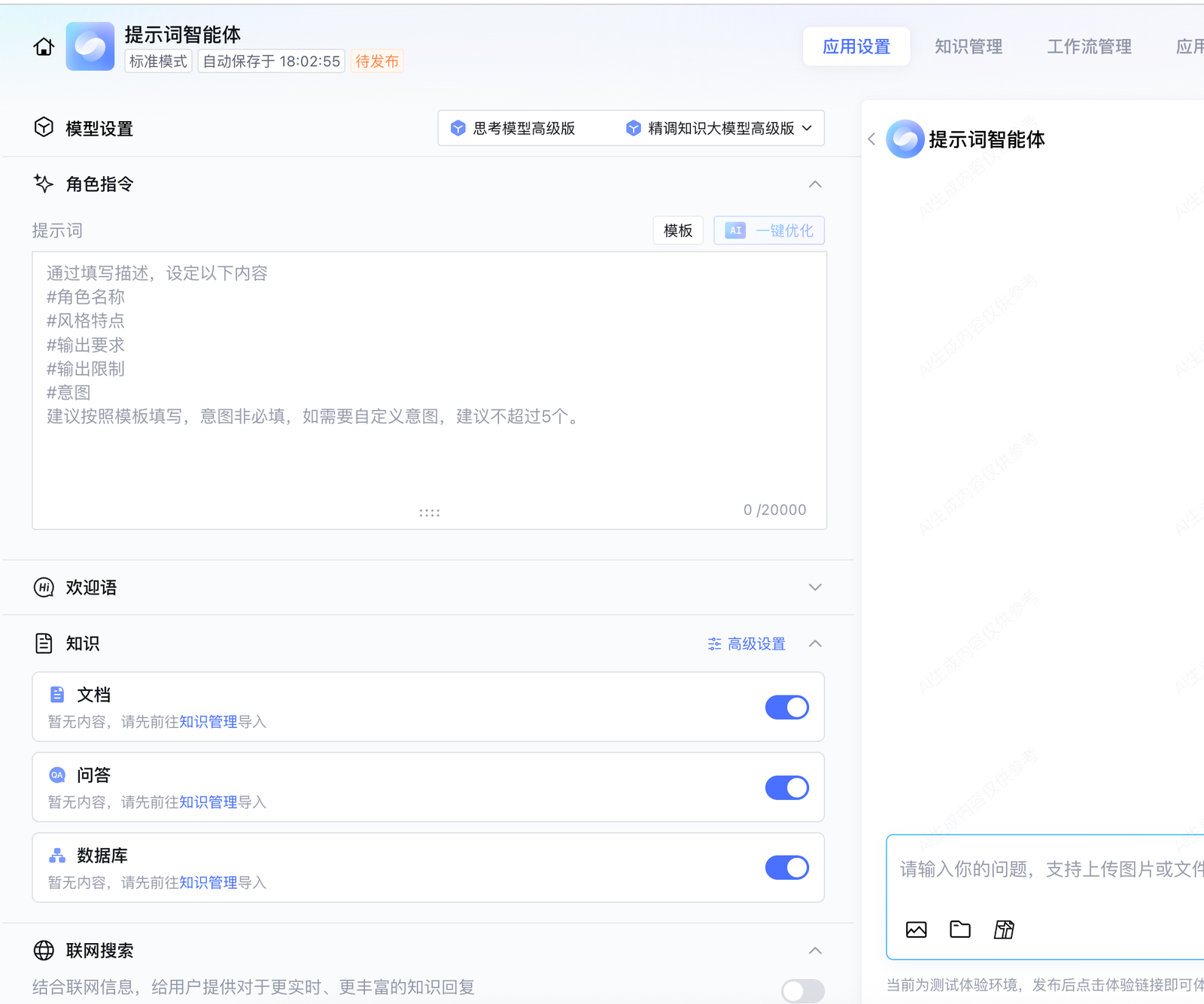Click the 模板 button
The image size is (1204, 1004).
677,231
